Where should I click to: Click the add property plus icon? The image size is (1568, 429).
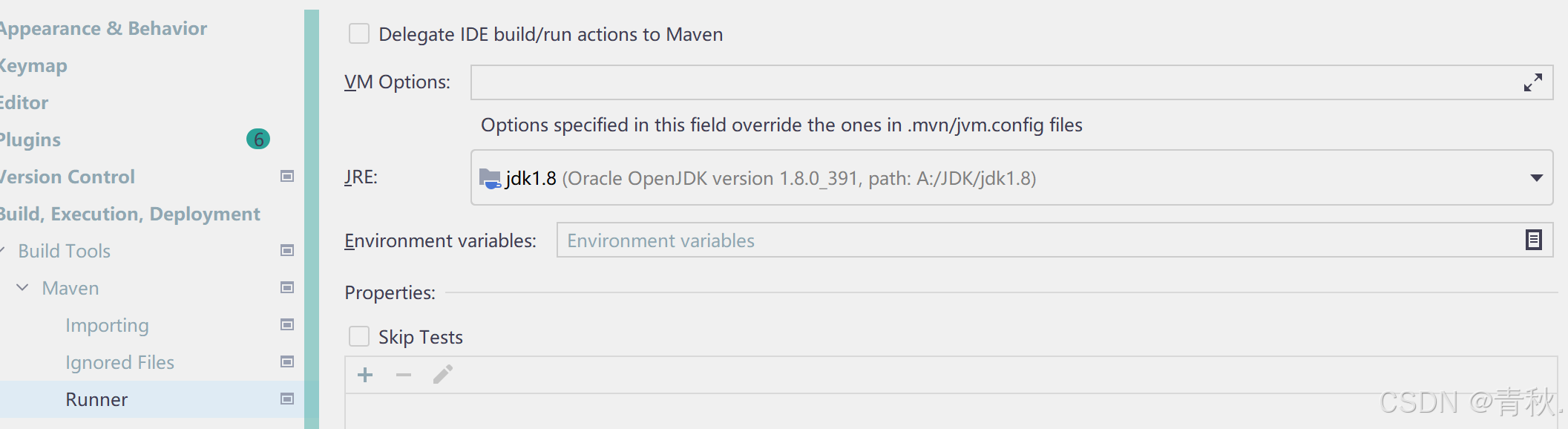click(365, 375)
